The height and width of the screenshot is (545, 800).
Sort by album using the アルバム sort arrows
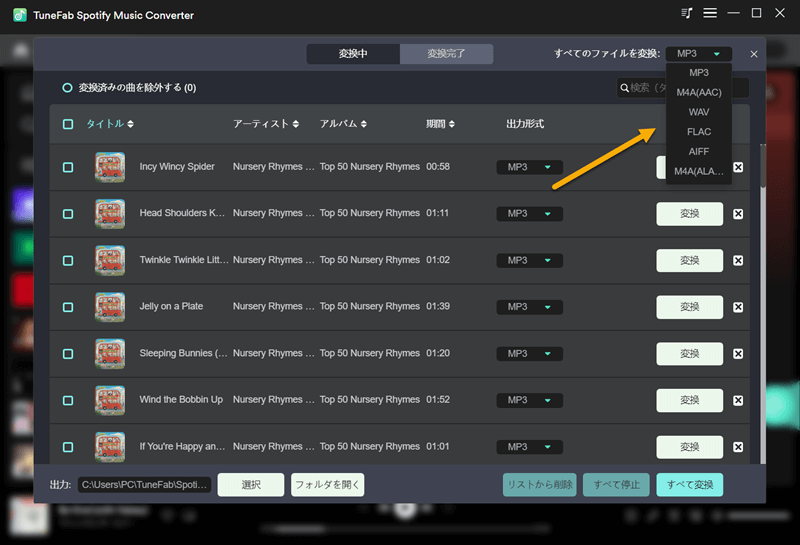coord(363,124)
